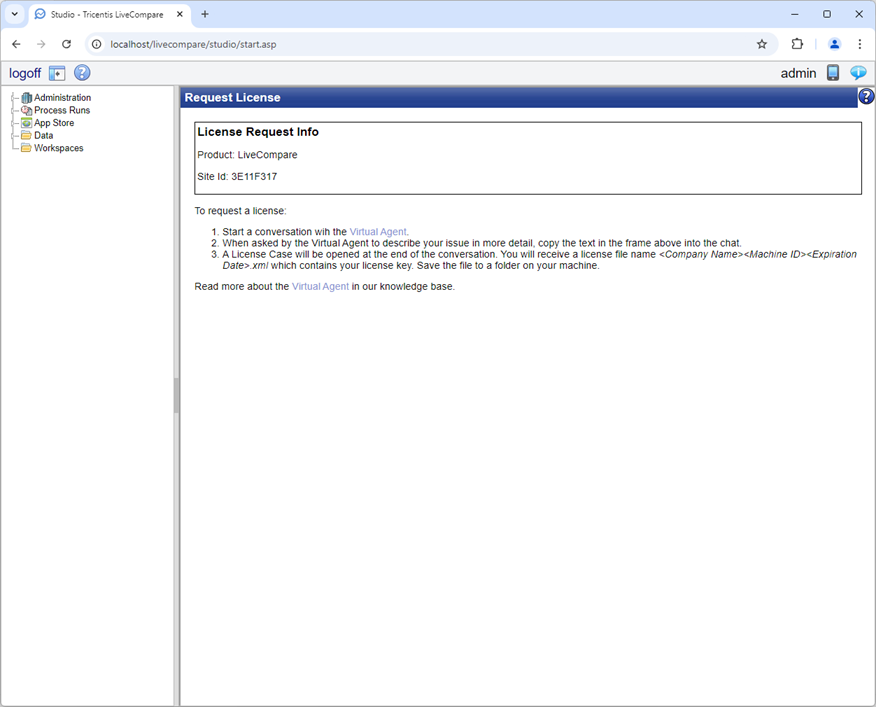Viewport: 876px width, 707px height.
Task: Open the blue info bubble icon
Action: pos(858,72)
